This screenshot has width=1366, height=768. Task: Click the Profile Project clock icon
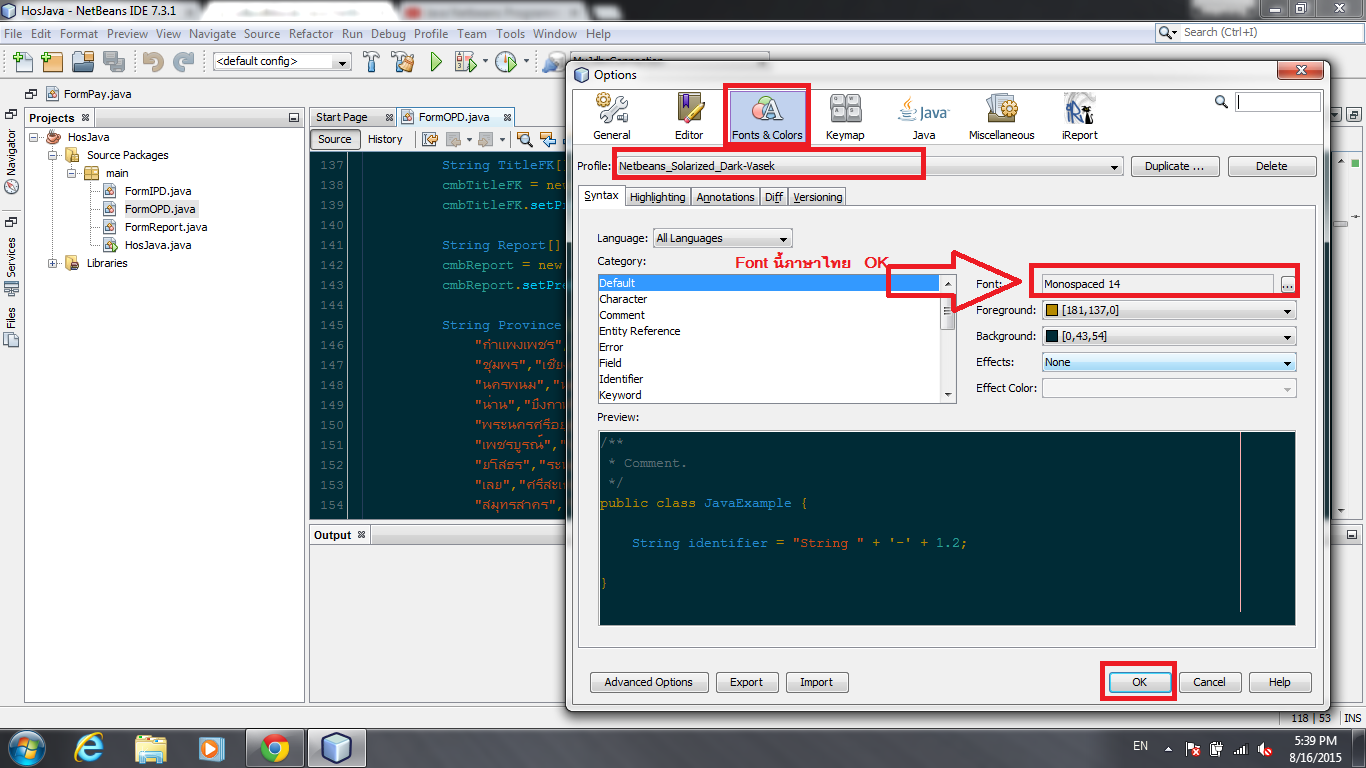pos(505,62)
